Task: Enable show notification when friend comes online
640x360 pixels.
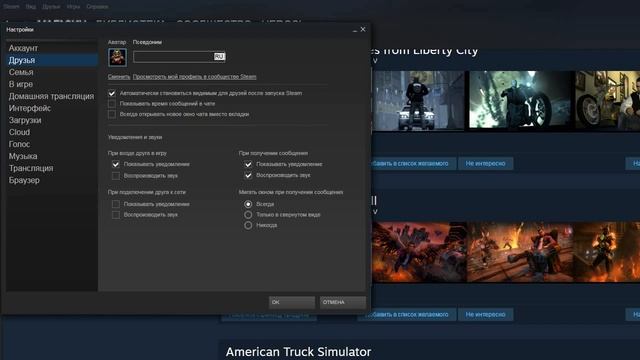Action: (x=116, y=204)
